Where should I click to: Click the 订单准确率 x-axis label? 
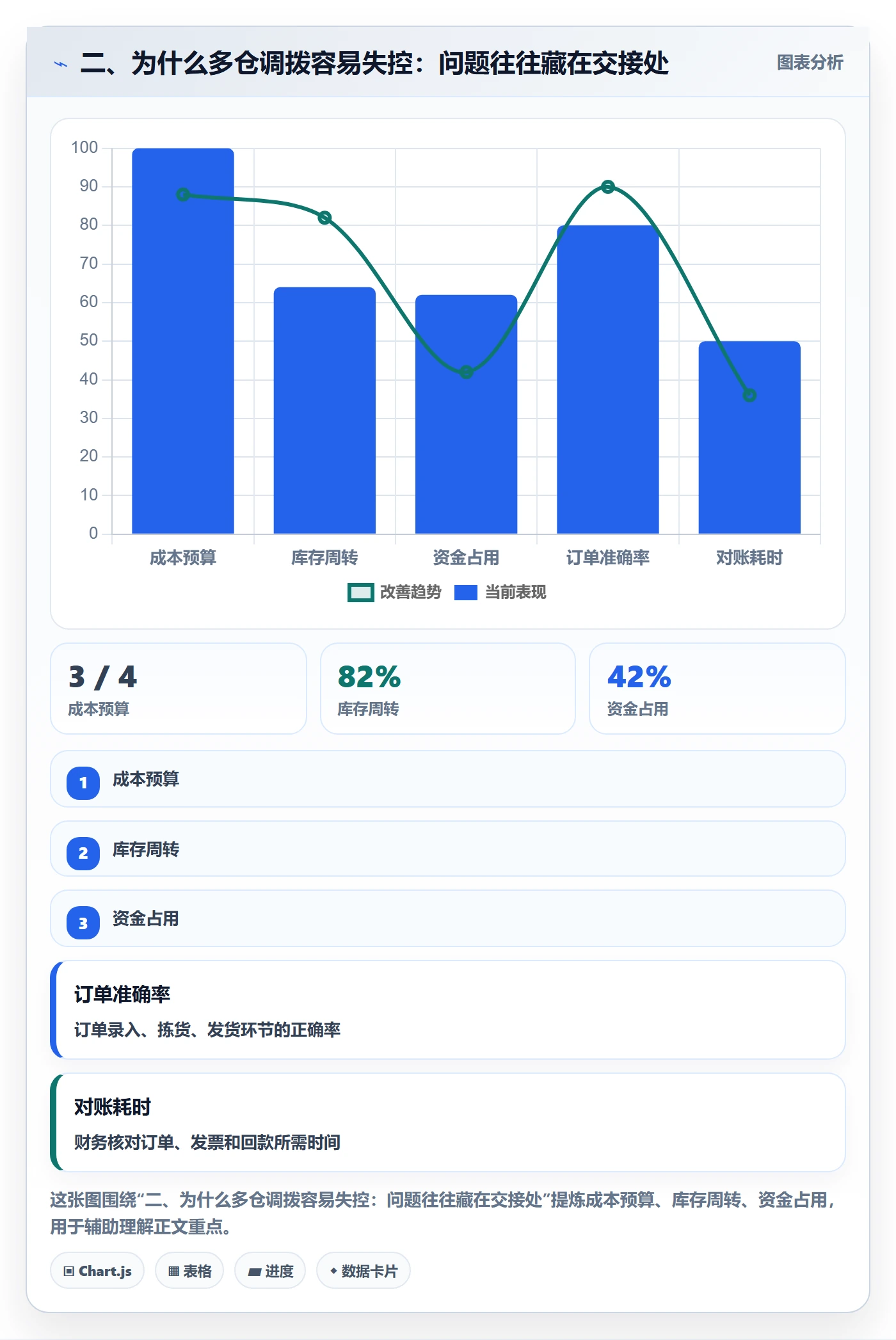608,558
